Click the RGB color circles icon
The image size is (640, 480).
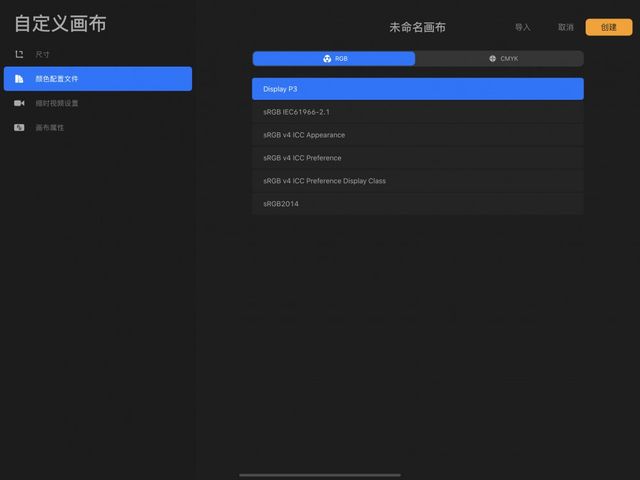pyautogui.click(x=327, y=59)
